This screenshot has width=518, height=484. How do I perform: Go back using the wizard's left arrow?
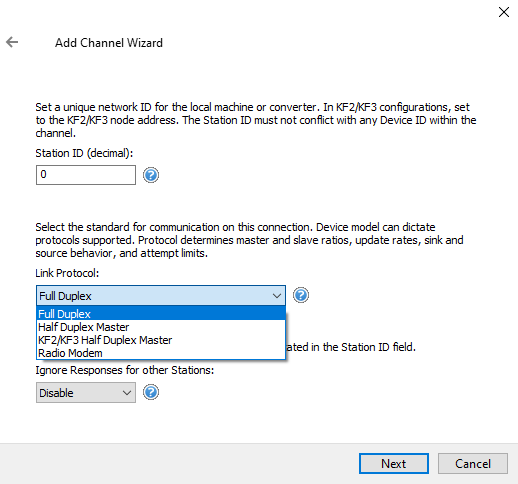click(x=12, y=42)
